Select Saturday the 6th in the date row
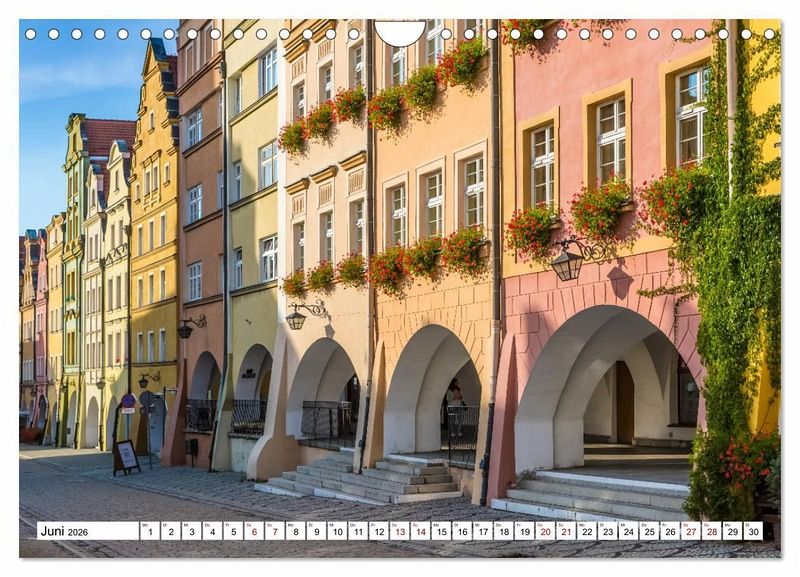Viewport: 800px width, 577px height. [x=254, y=531]
